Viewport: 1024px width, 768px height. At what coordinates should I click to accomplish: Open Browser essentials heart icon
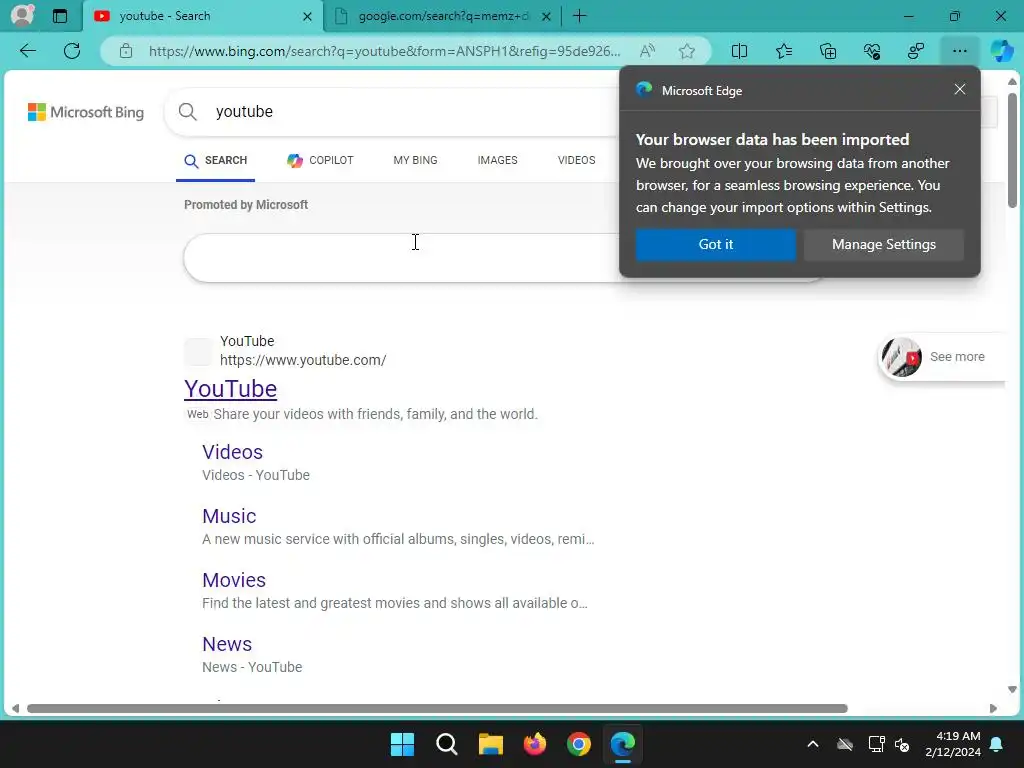coord(872,51)
